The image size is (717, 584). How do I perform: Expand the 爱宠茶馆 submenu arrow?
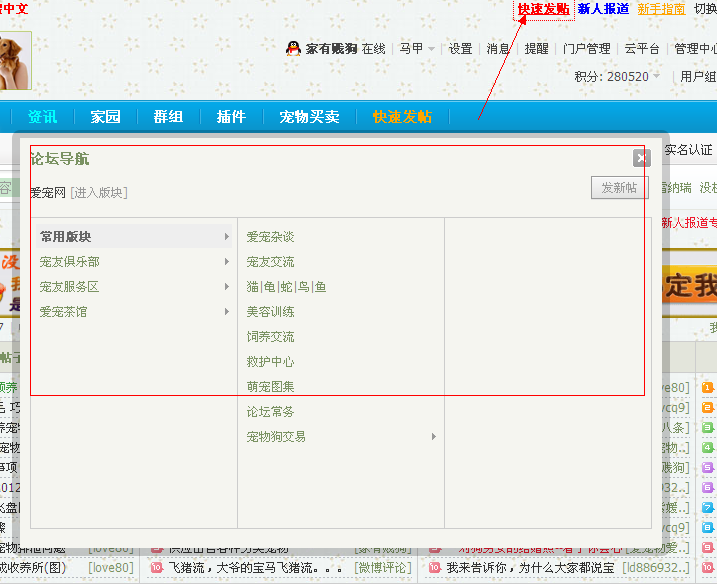[226, 311]
